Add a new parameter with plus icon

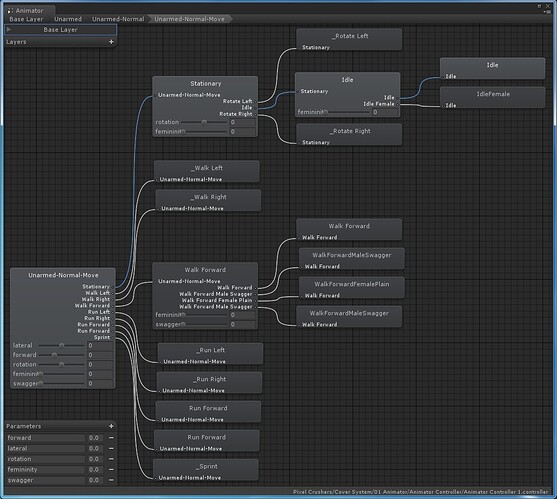point(111,426)
